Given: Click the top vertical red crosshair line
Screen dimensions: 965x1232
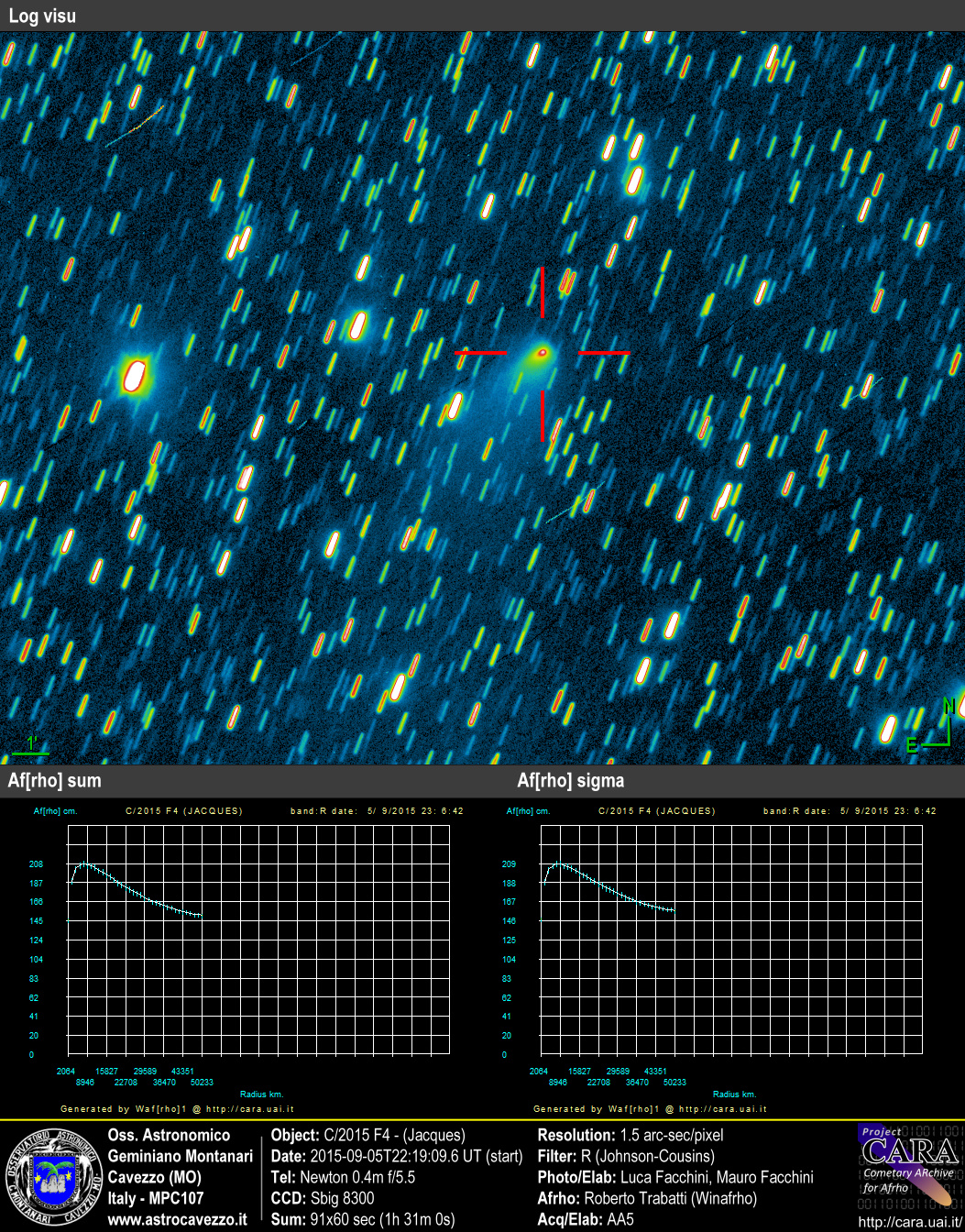Looking at the screenshot, I should click(542, 291).
